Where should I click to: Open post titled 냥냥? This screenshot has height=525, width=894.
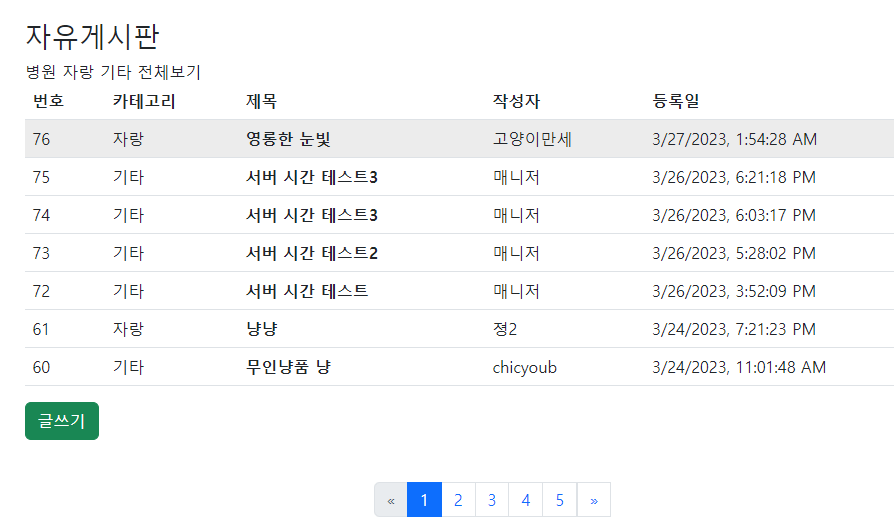point(261,329)
